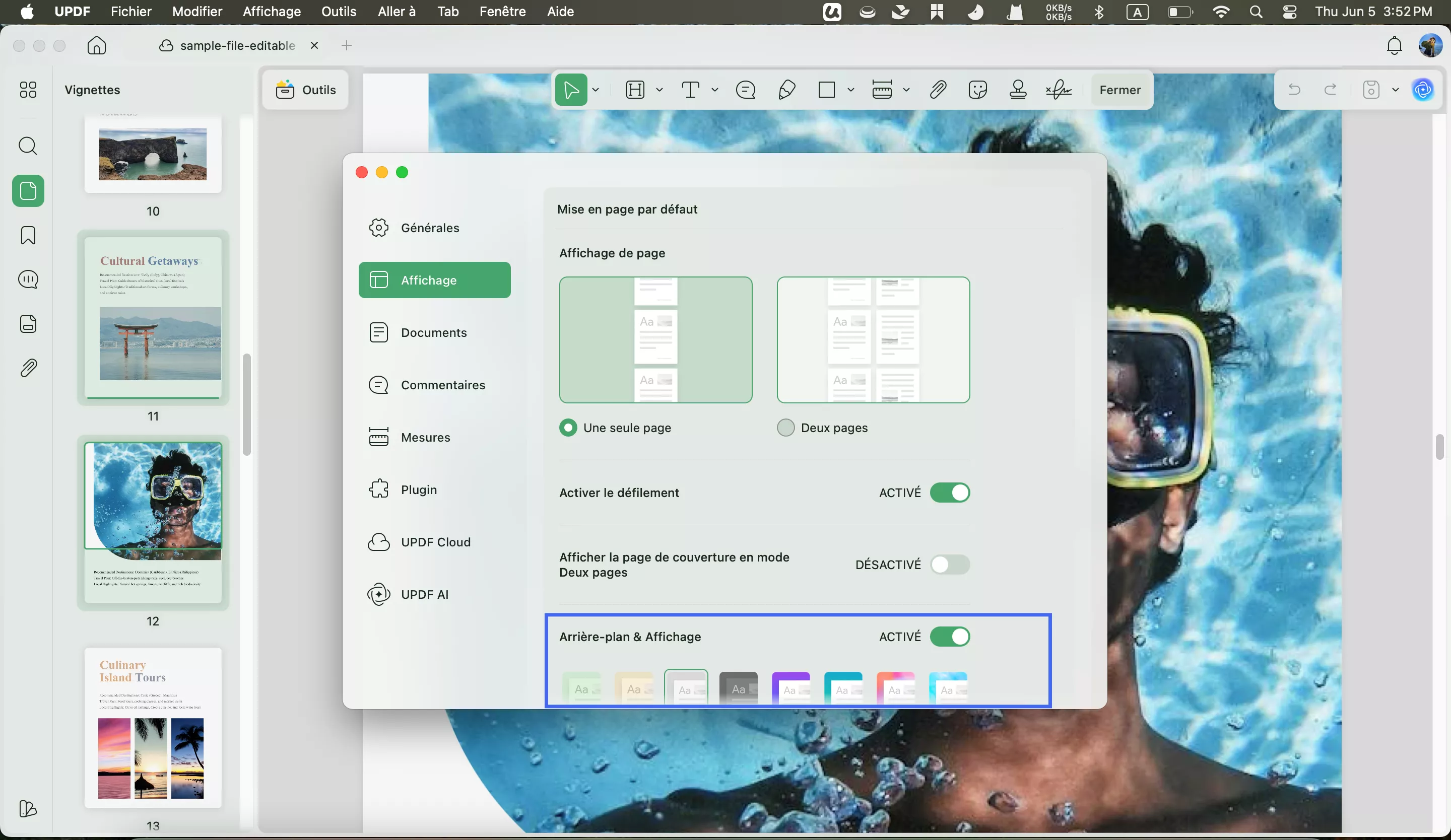Pick the two pages layout preview
The height and width of the screenshot is (840, 1451).
coord(873,339)
